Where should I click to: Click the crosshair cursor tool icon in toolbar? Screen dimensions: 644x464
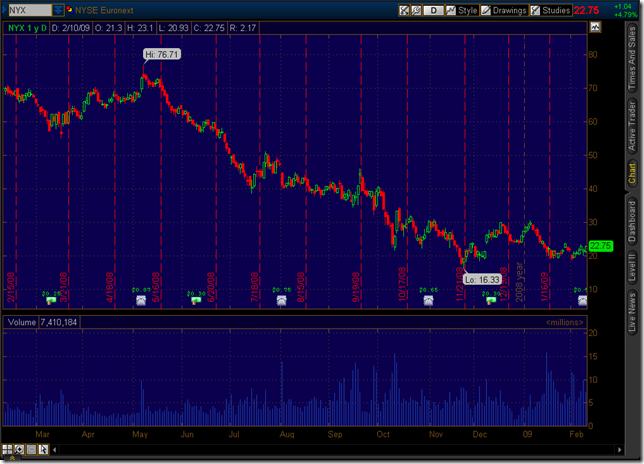click(x=404, y=10)
